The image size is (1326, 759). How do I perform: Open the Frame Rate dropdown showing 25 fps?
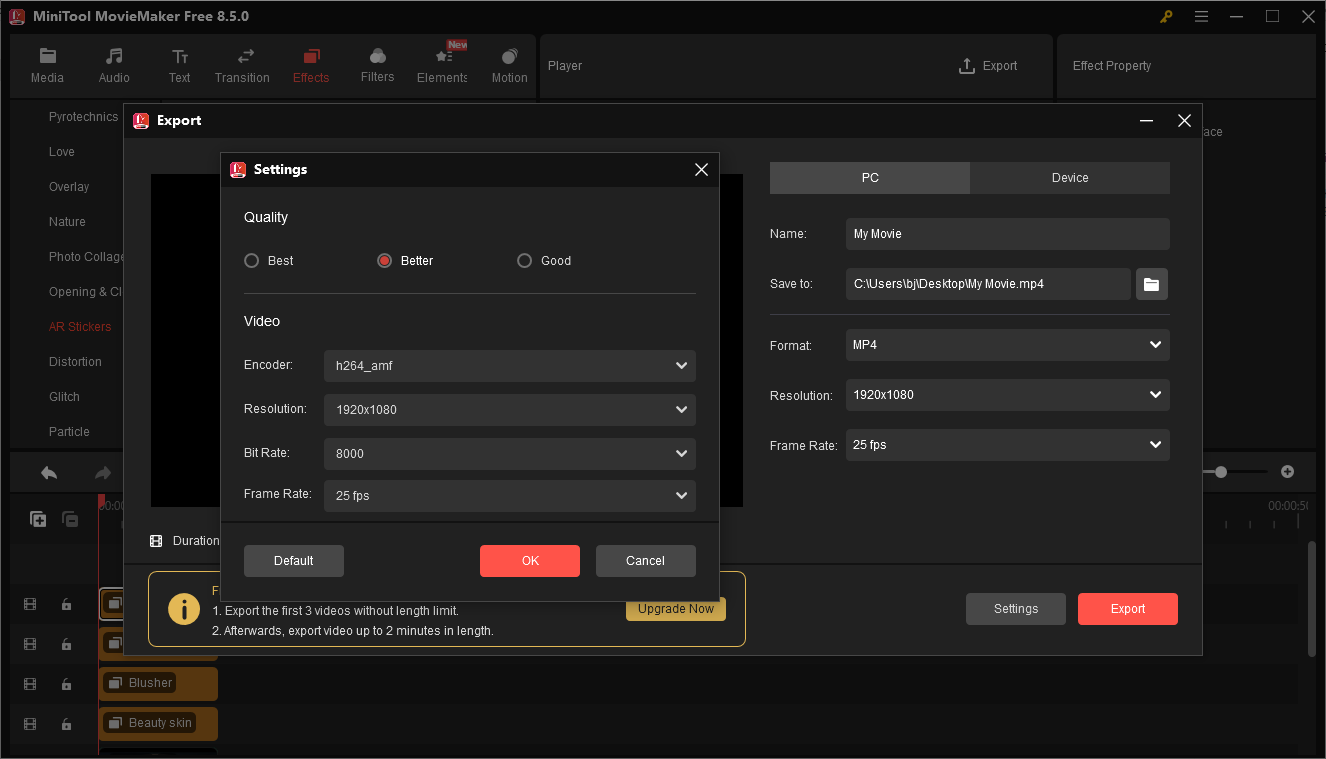pyautogui.click(x=1007, y=445)
